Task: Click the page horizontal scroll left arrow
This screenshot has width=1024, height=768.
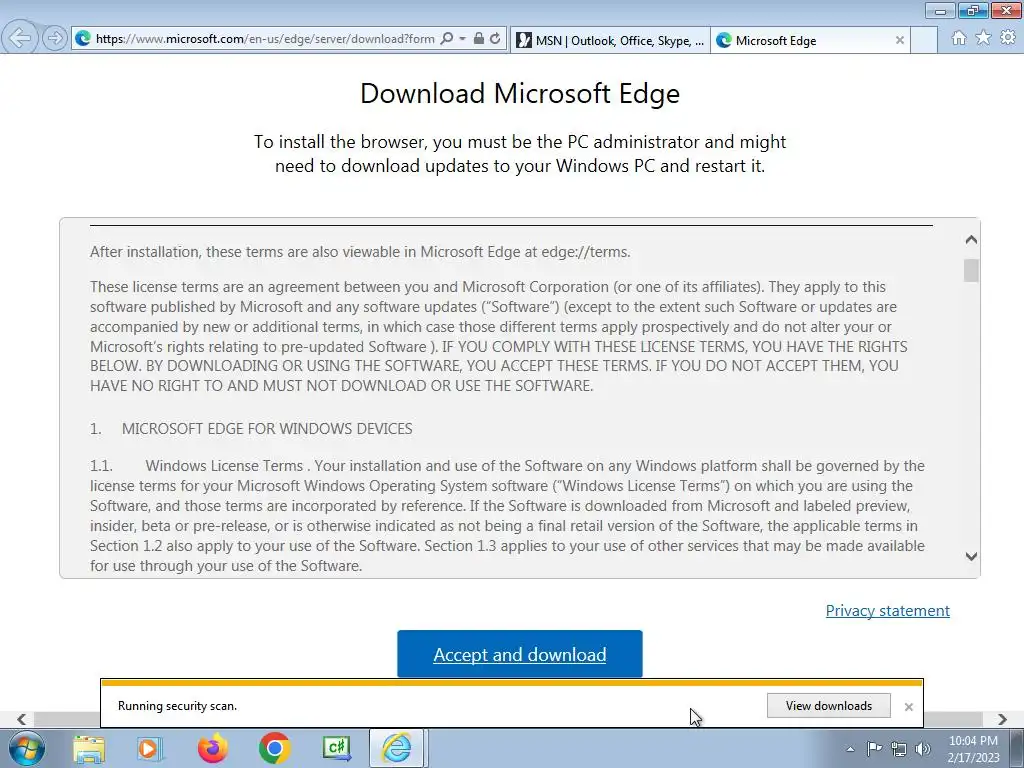Action: click(21, 719)
